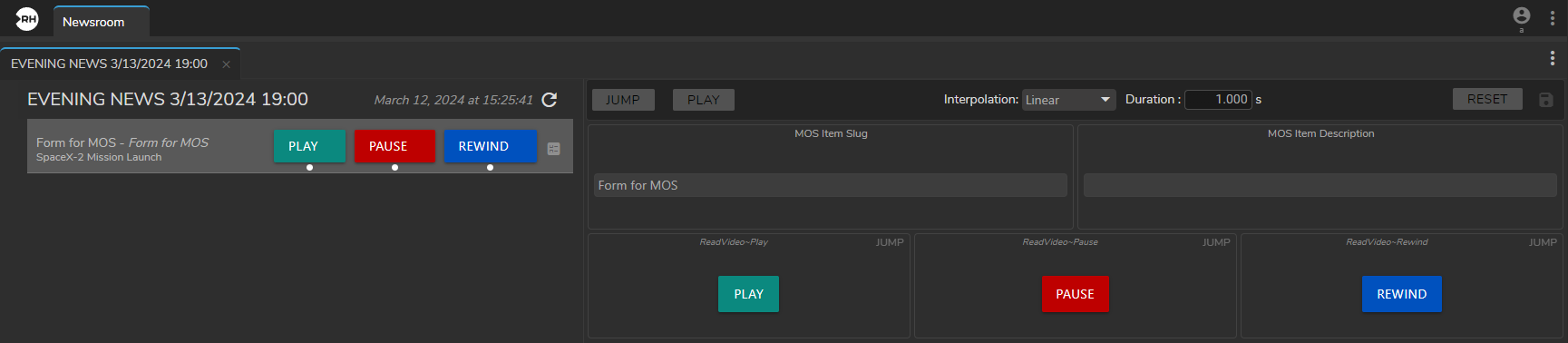This screenshot has width=1568, height=343.
Task: Click the RESET button
Action: pyautogui.click(x=1487, y=99)
